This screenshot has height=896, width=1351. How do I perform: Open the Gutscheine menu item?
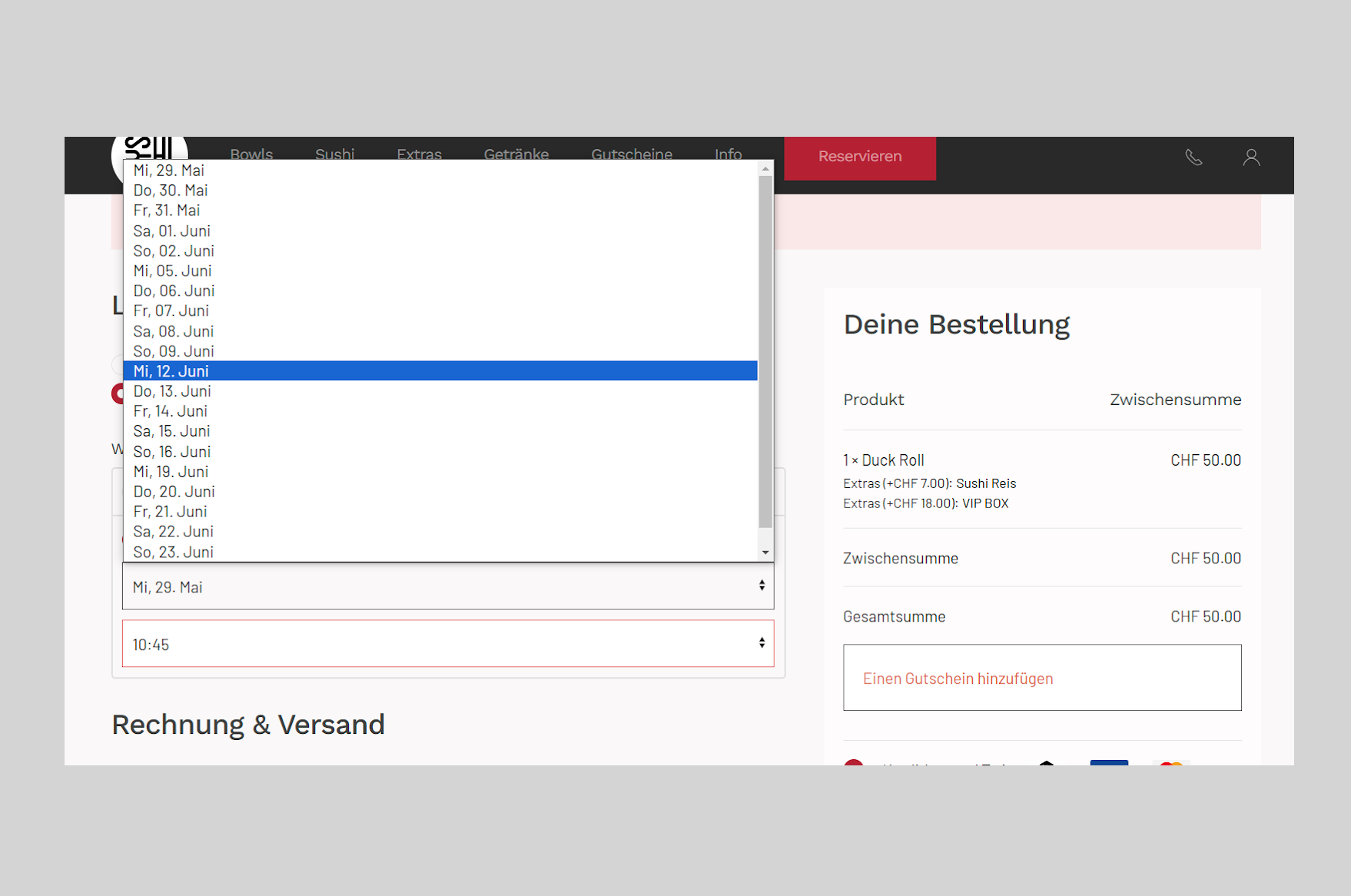click(x=632, y=154)
